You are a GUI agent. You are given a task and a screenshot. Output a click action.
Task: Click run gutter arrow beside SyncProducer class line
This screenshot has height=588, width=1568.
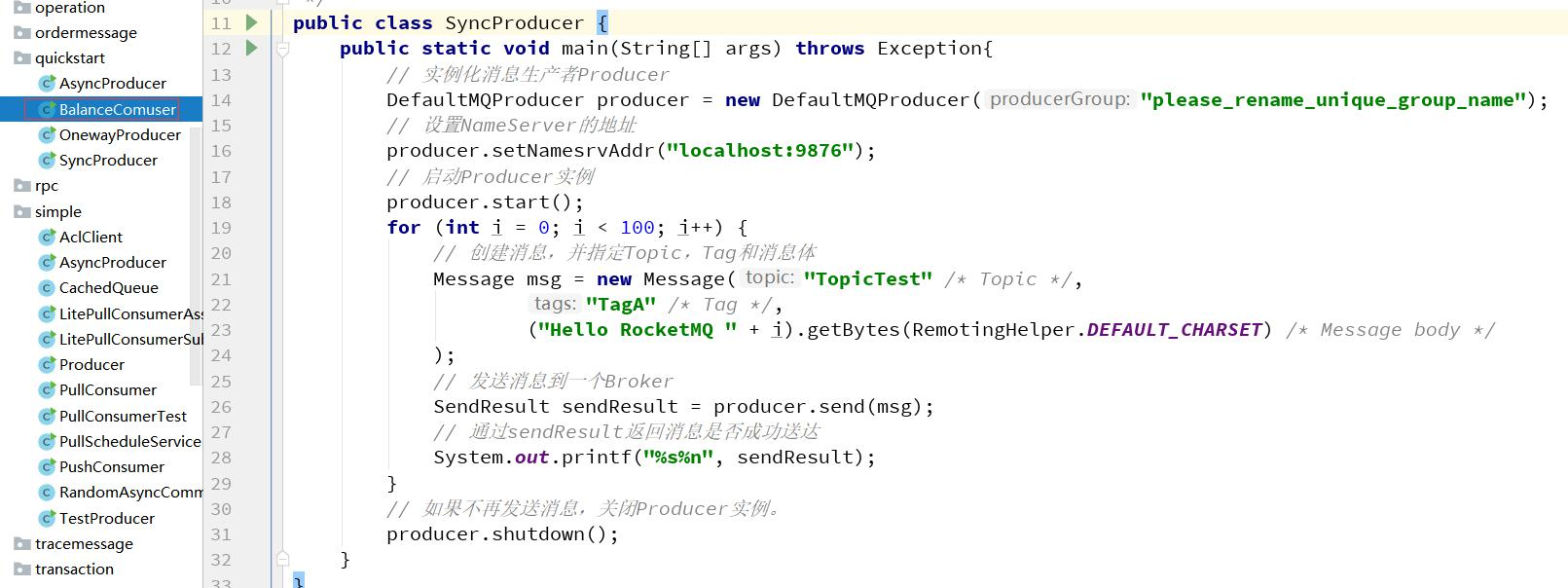click(251, 22)
